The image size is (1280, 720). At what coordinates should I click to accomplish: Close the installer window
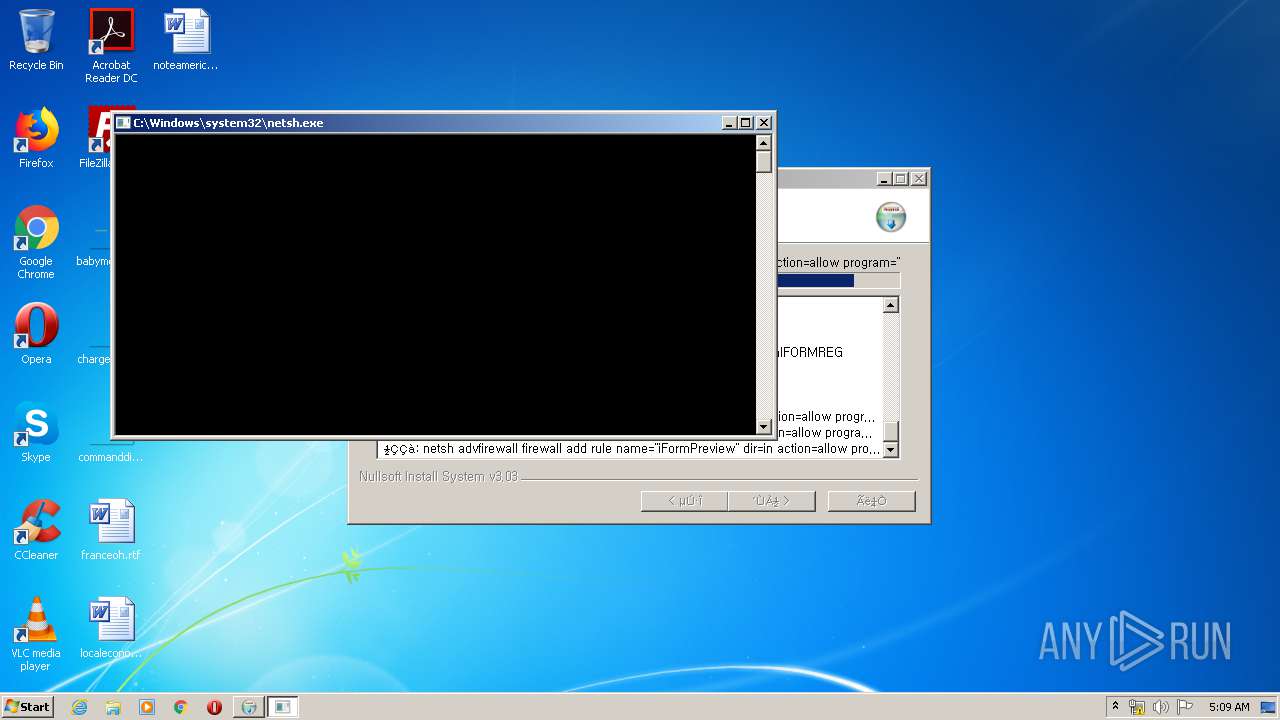pyautogui.click(x=919, y=179)
